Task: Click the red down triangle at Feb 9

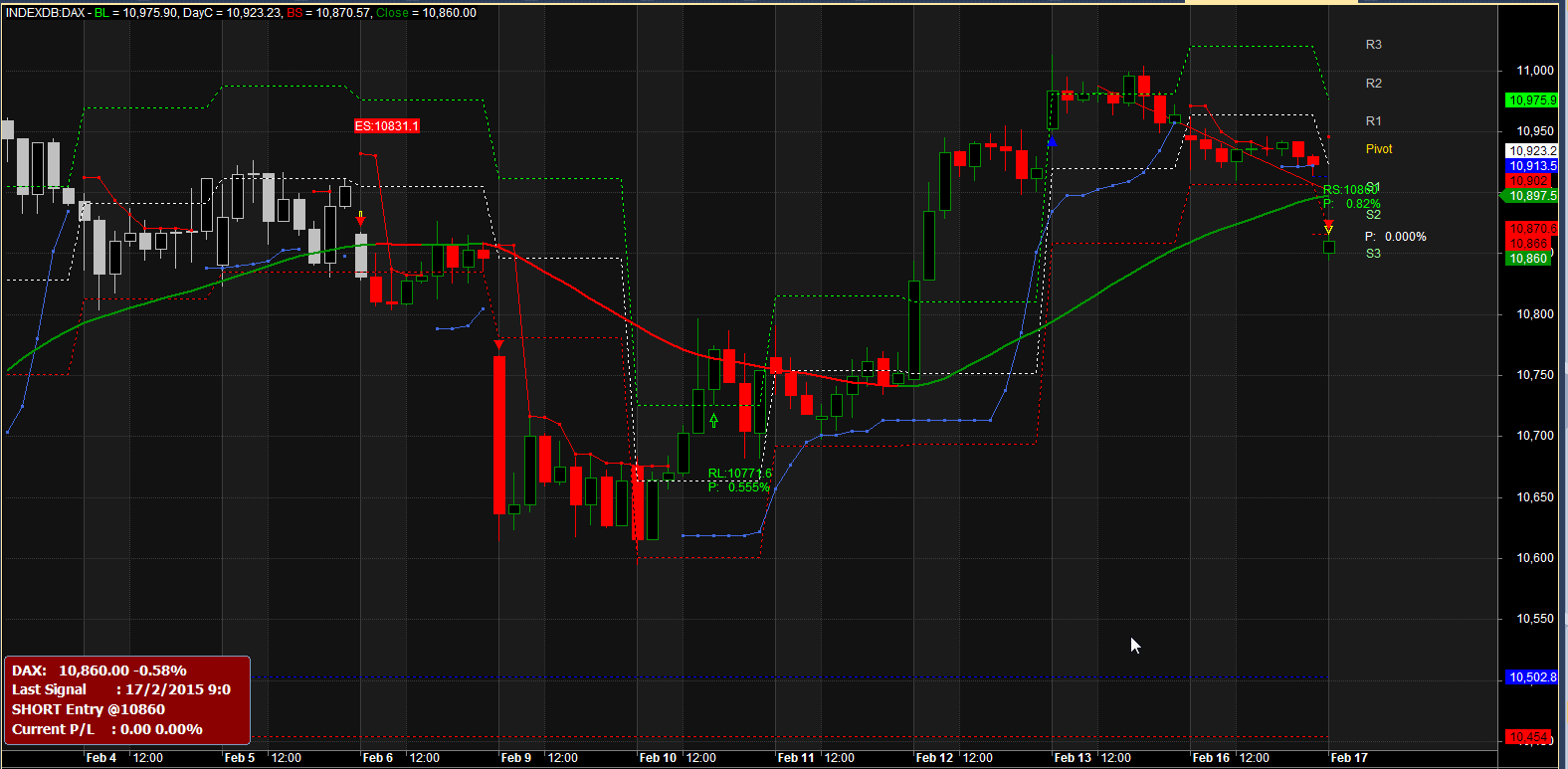Action: (x=499, y=344)
